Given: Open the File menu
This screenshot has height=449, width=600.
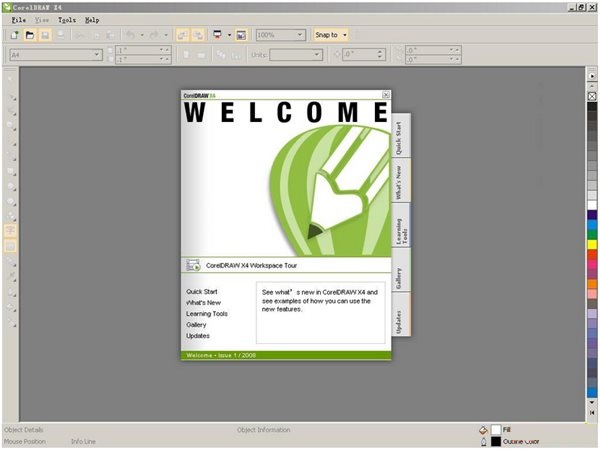Looking at the screenshot, I should pyautogui.click(x=19, y=20).
